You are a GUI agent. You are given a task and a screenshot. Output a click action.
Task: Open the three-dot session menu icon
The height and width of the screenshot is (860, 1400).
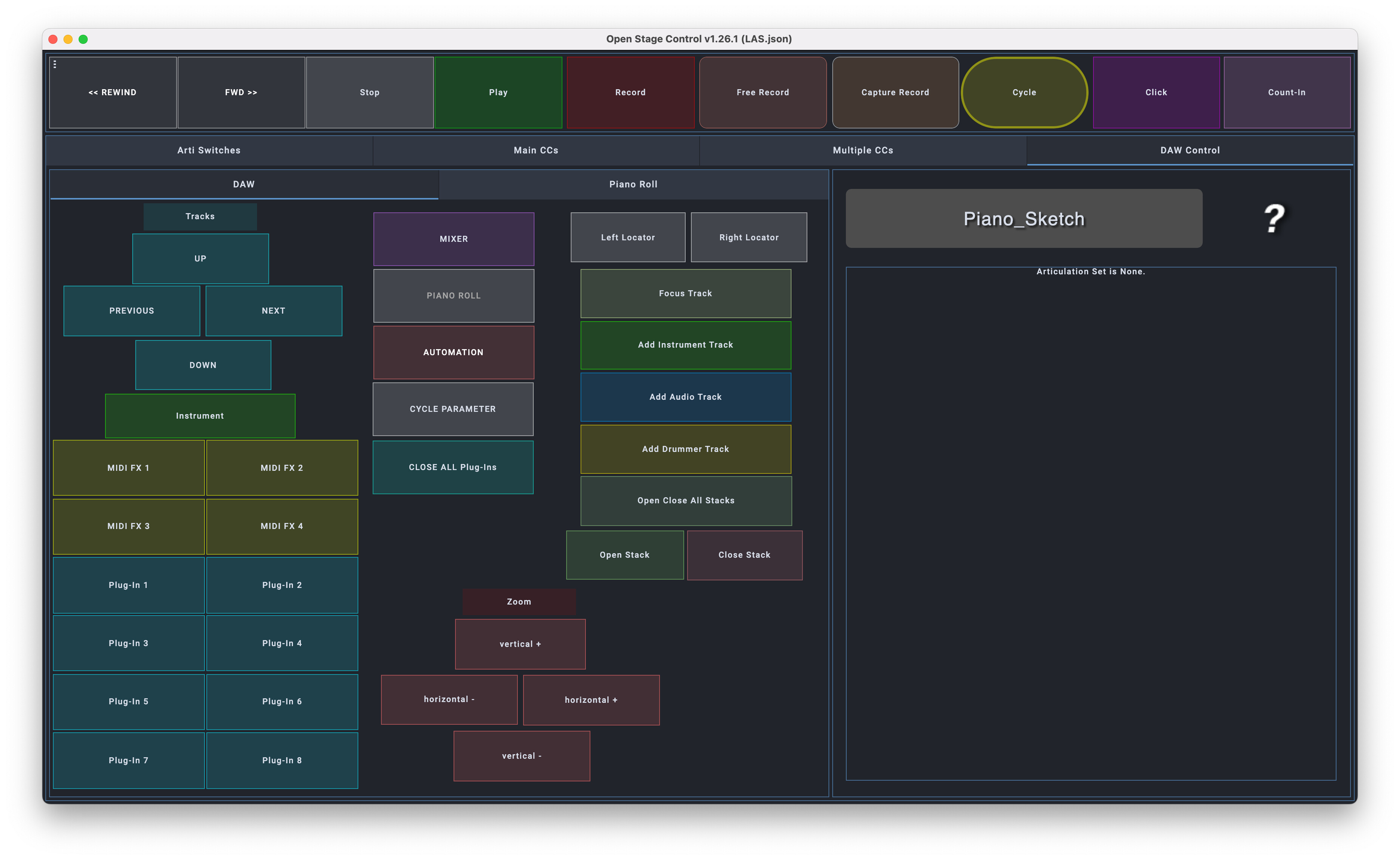[x=54, y=64]
